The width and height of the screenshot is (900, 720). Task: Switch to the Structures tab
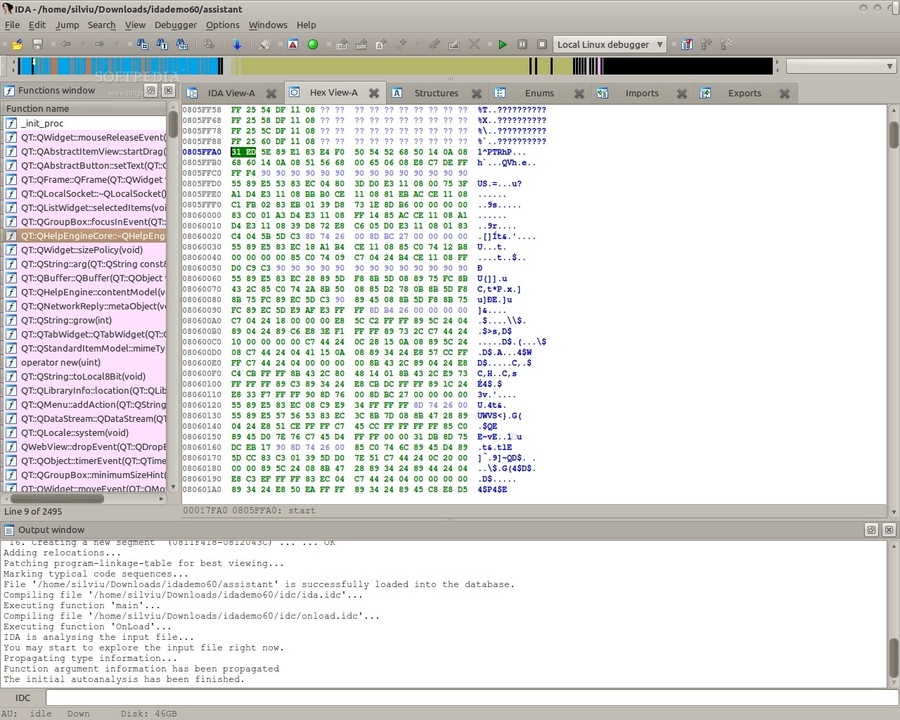coord(436,92)
